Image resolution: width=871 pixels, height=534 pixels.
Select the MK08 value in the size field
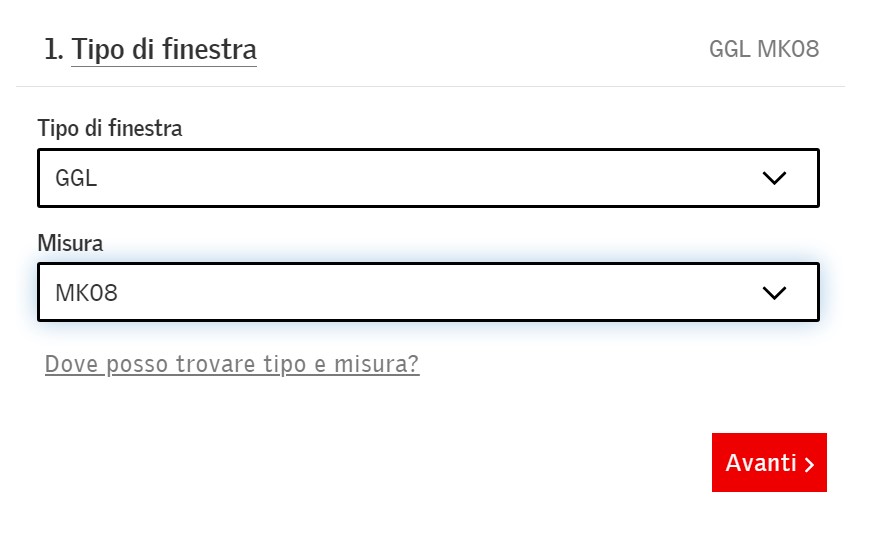[x=86, y=293]
